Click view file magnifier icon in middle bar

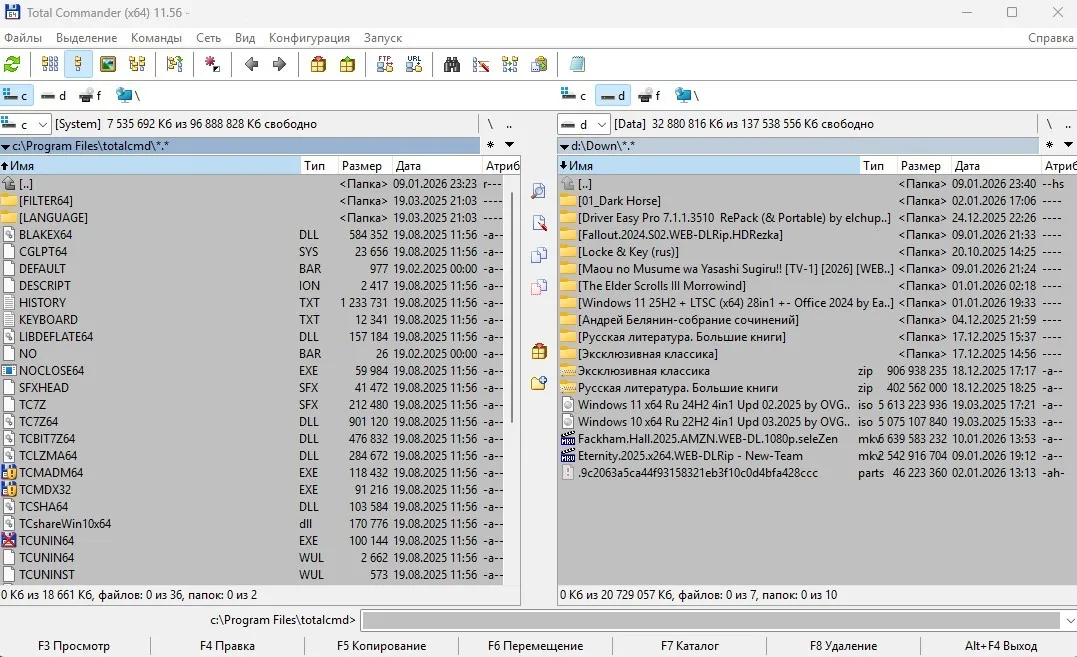pos(539,191)
